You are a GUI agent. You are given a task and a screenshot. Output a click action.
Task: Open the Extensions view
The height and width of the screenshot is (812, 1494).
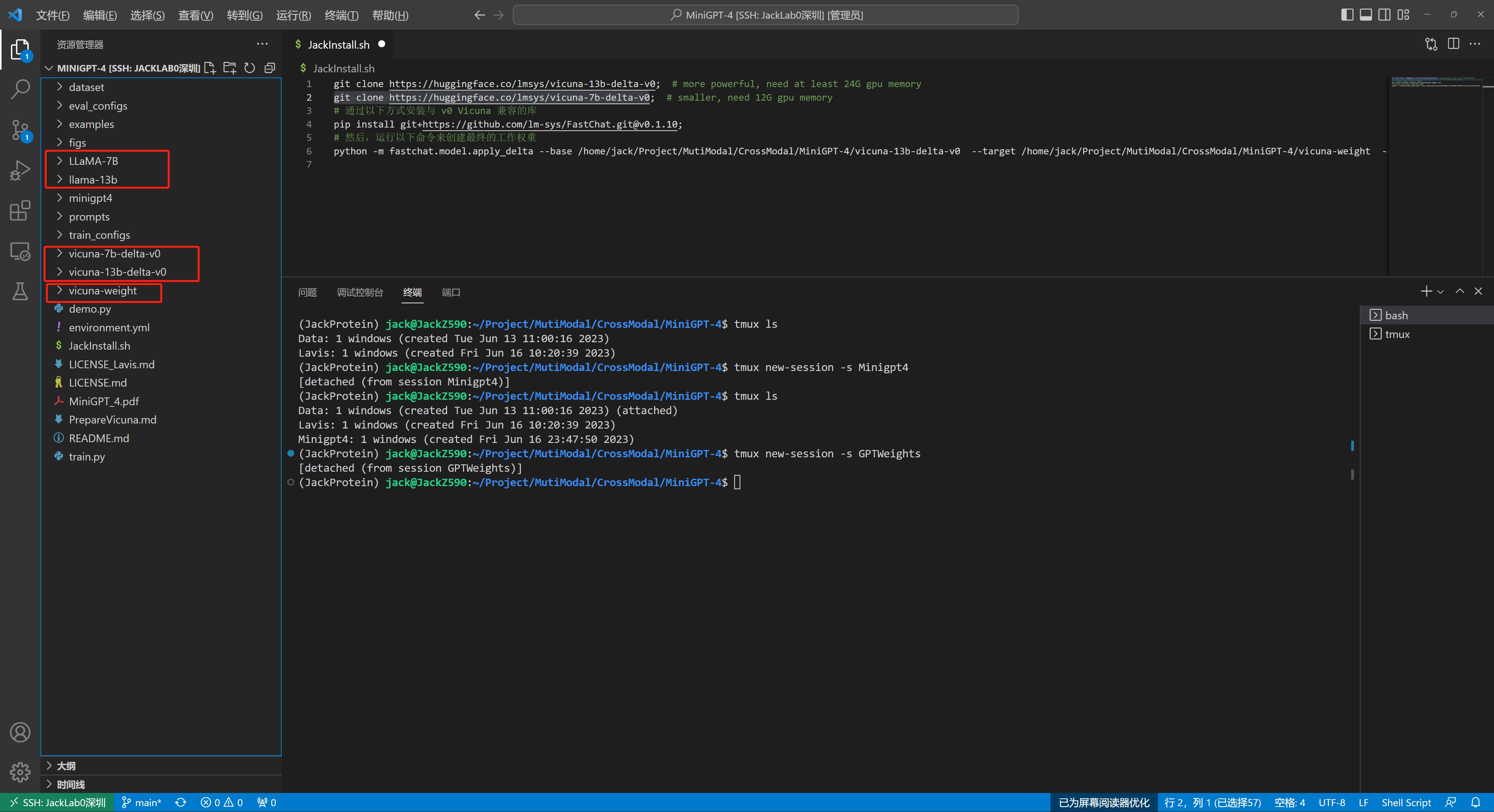[x=20, y=211]
